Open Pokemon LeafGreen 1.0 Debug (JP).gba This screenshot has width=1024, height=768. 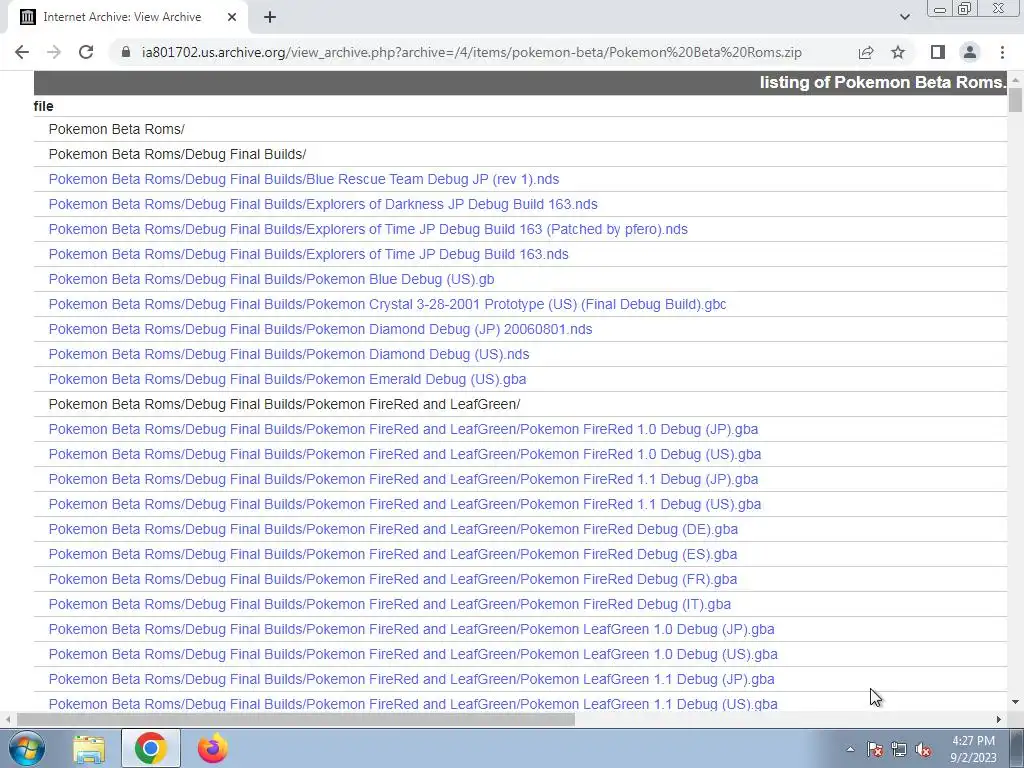(411, 629)
